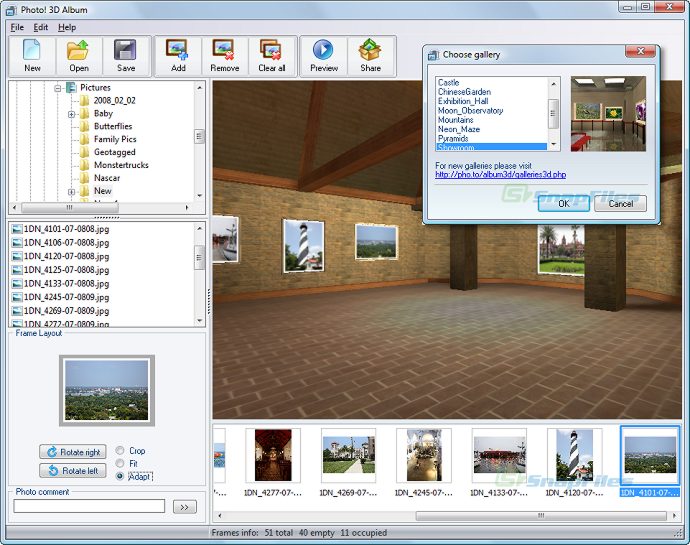Add a photo with the Add icon
This screenshot has height=545, width=690.
pos(178,56)
